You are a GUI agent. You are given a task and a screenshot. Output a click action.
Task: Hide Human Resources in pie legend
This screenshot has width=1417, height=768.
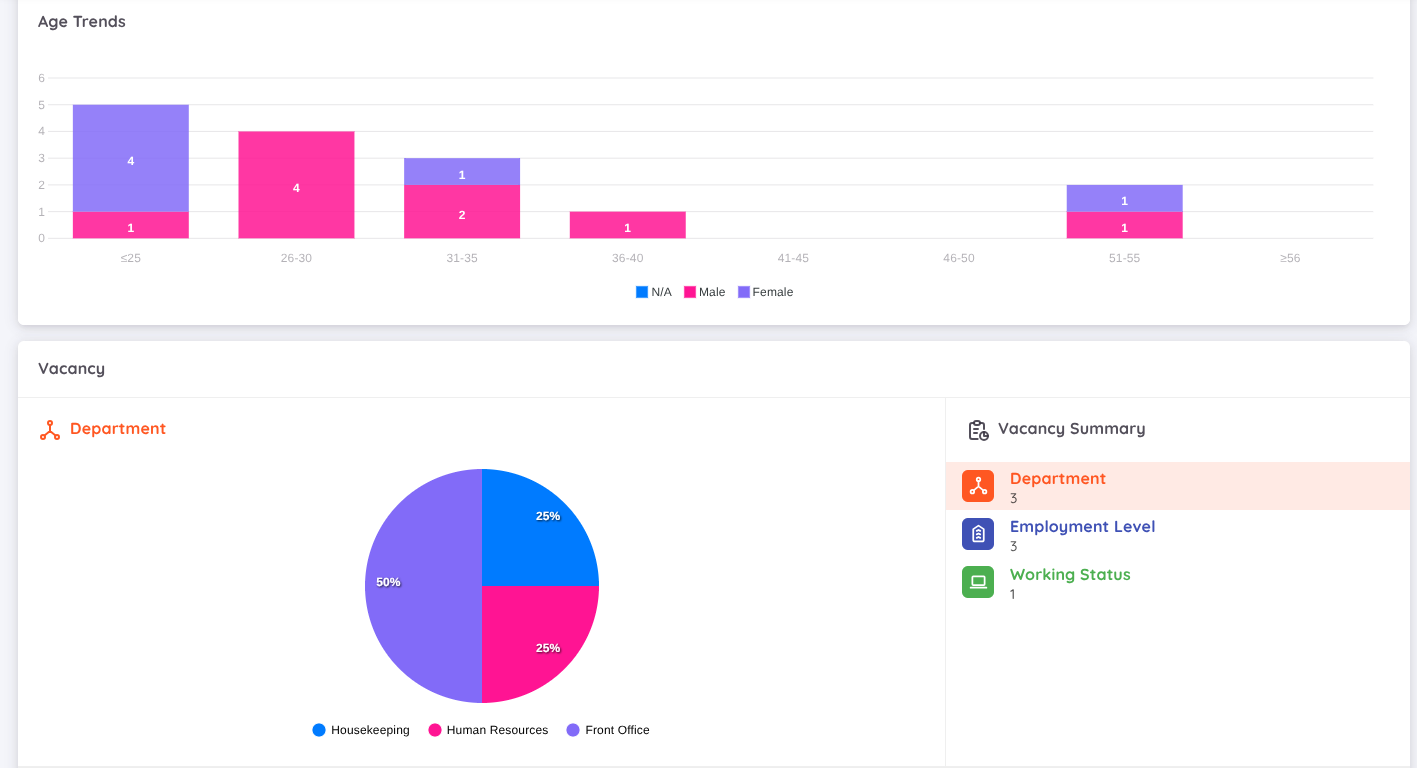[488, 730]
